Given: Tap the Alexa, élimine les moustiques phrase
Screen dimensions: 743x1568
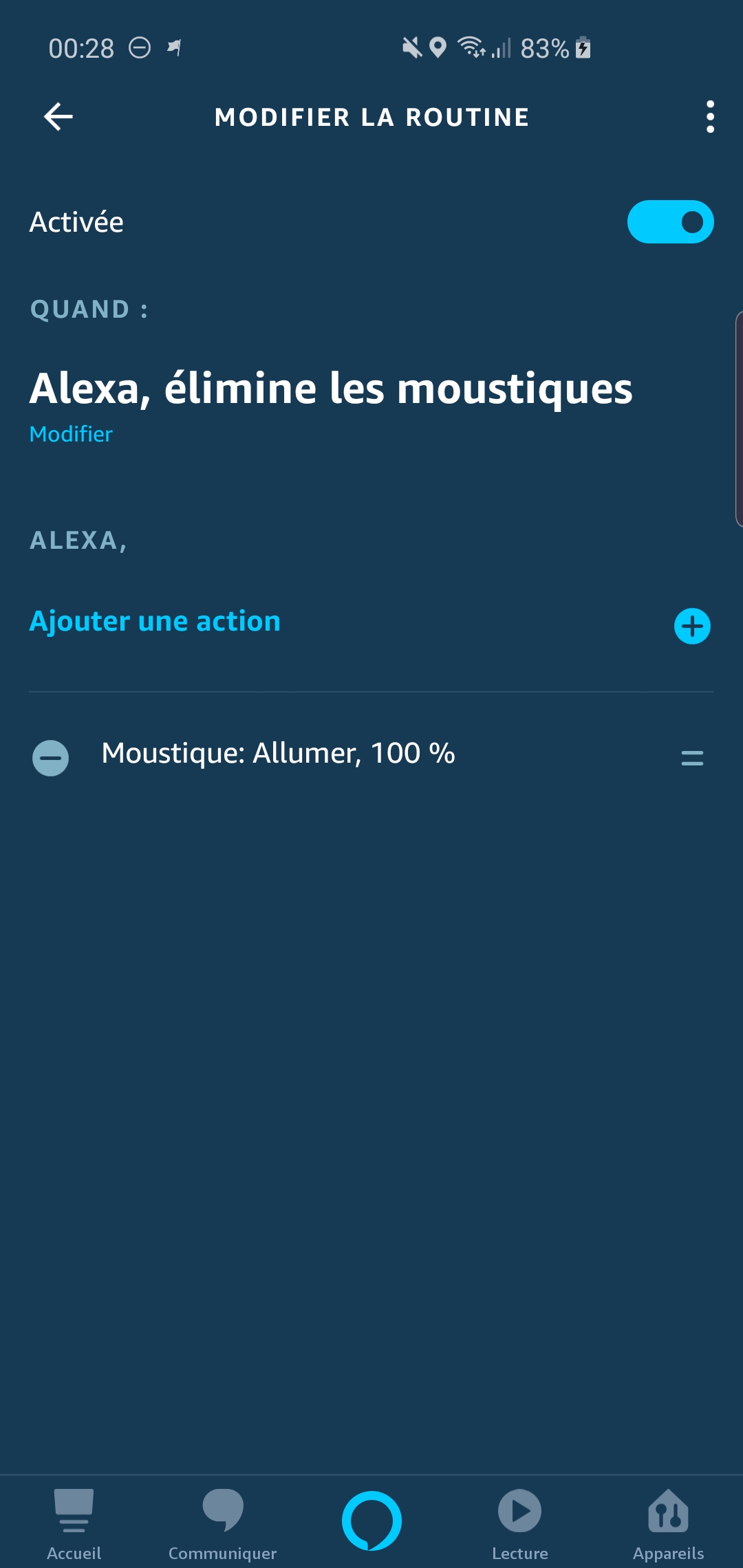Looking at the screenshot, I should click(x=331, y=389).
